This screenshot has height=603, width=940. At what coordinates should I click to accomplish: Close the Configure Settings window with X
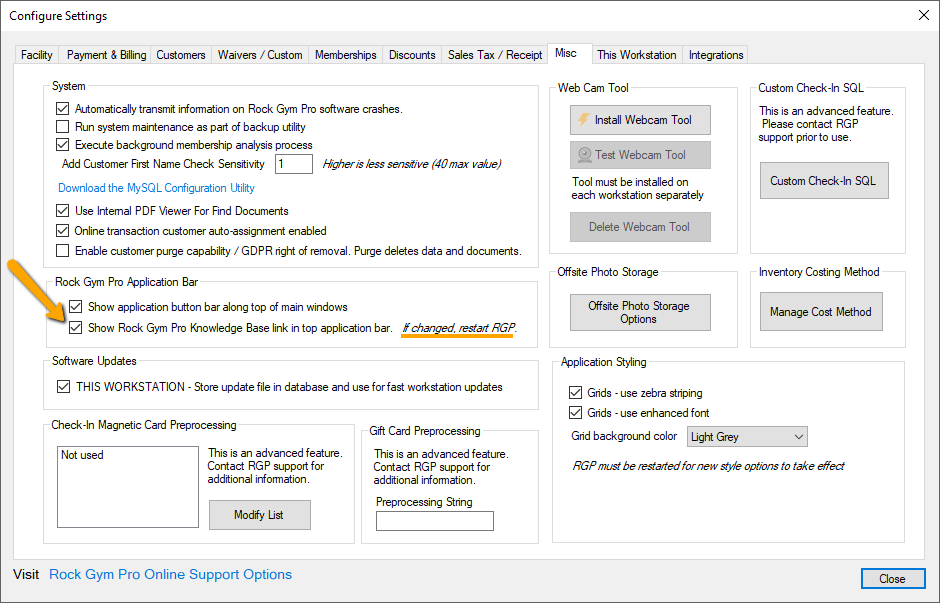coord(924,16)
